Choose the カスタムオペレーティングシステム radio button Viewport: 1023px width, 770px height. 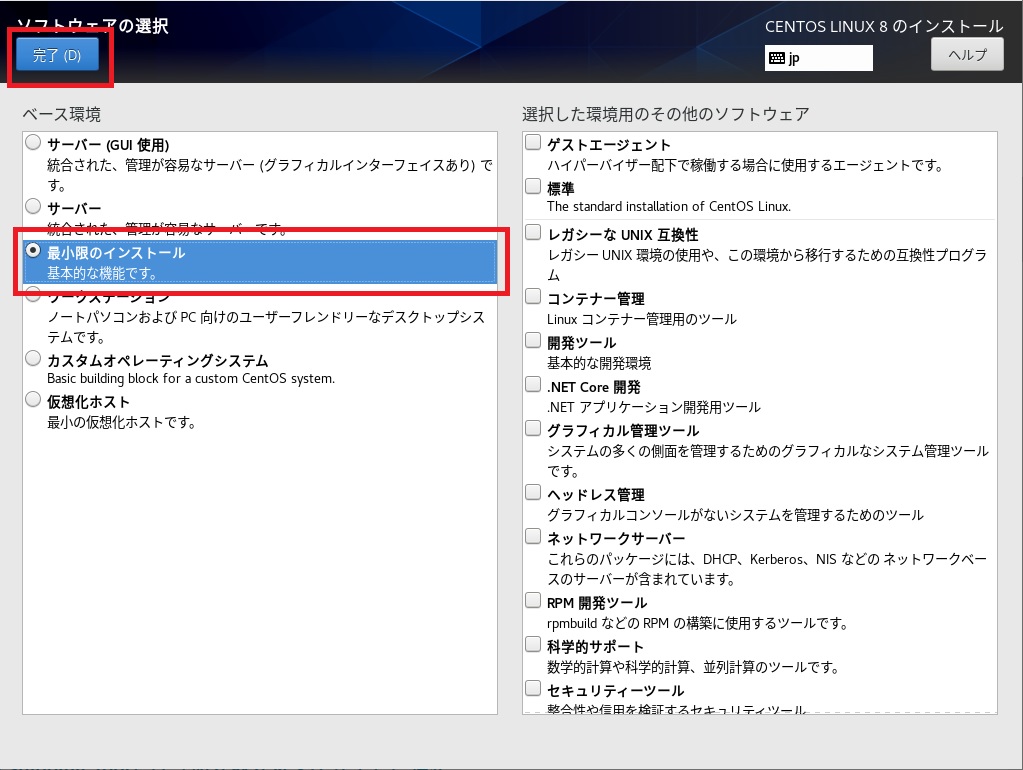(33, 358)
